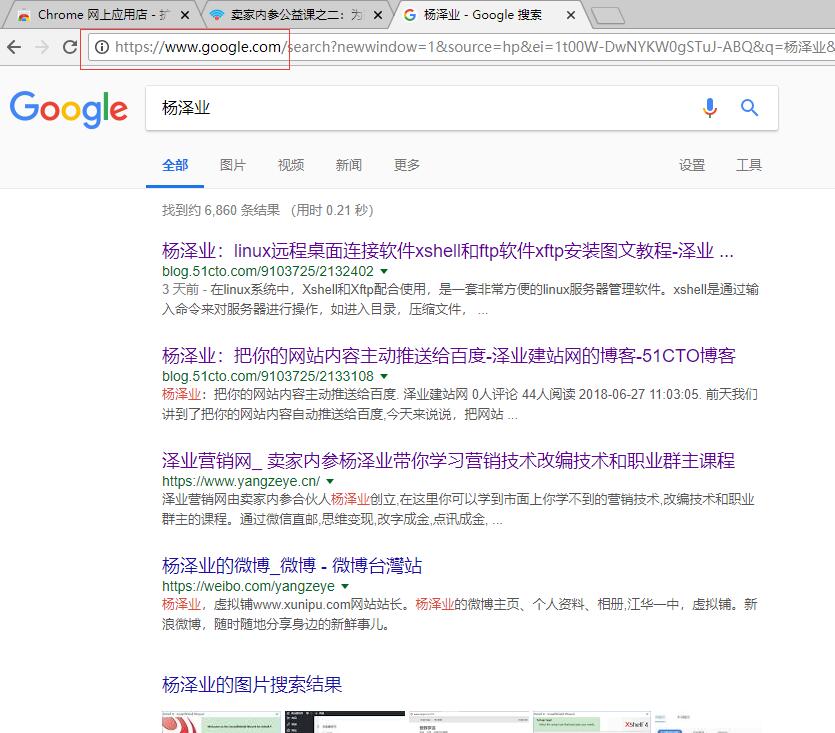Submit search with magnifier icon
This screenshot has width=835, height=733.
[749, 108]
